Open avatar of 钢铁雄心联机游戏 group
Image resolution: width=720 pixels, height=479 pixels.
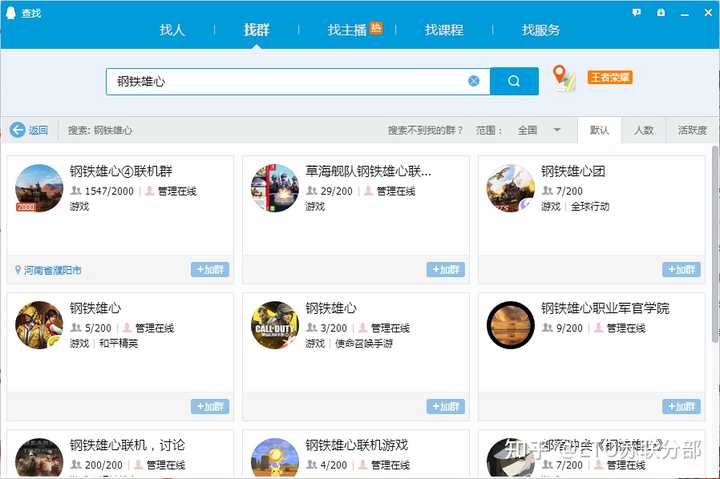[x=275, y=458]
